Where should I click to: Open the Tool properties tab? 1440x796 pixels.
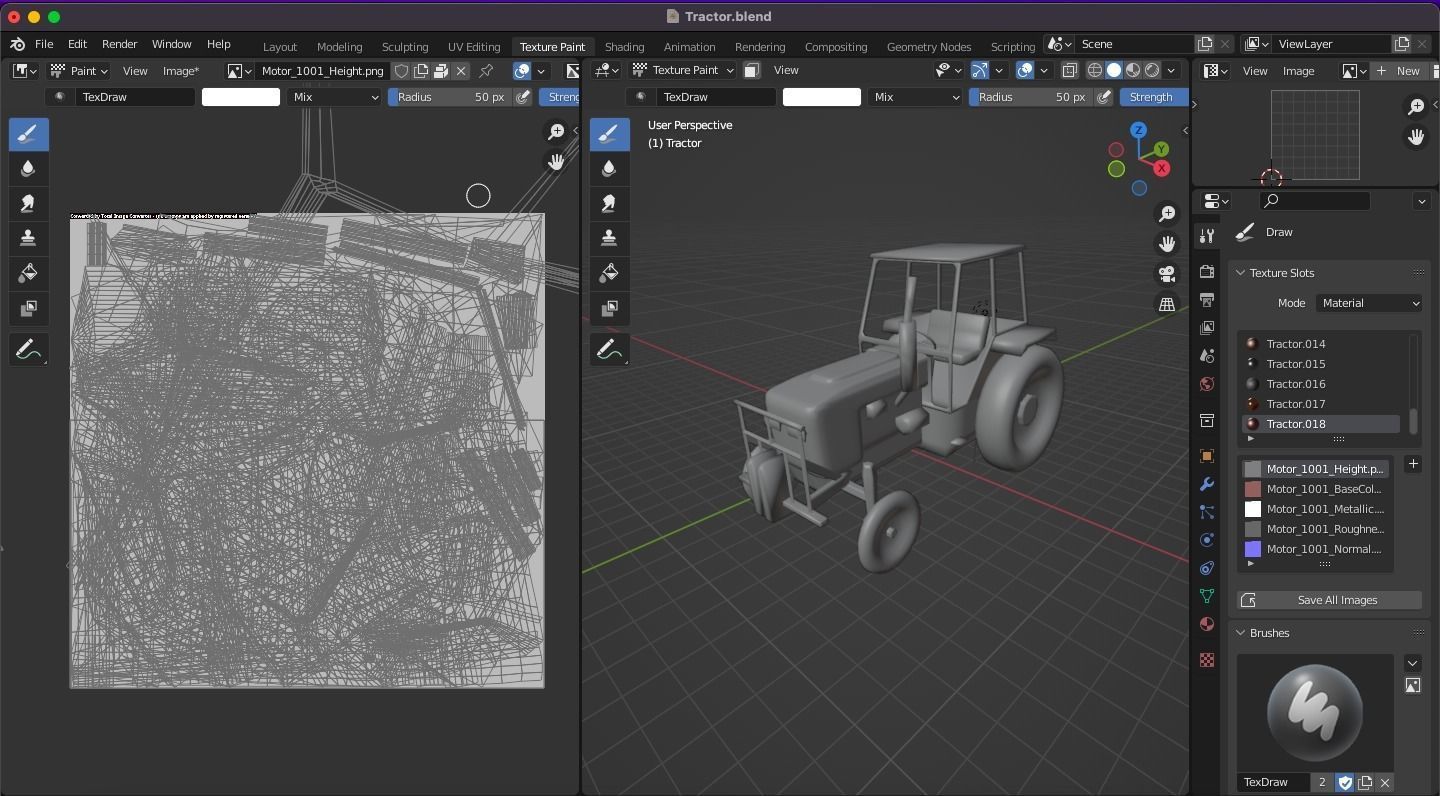1207,236
